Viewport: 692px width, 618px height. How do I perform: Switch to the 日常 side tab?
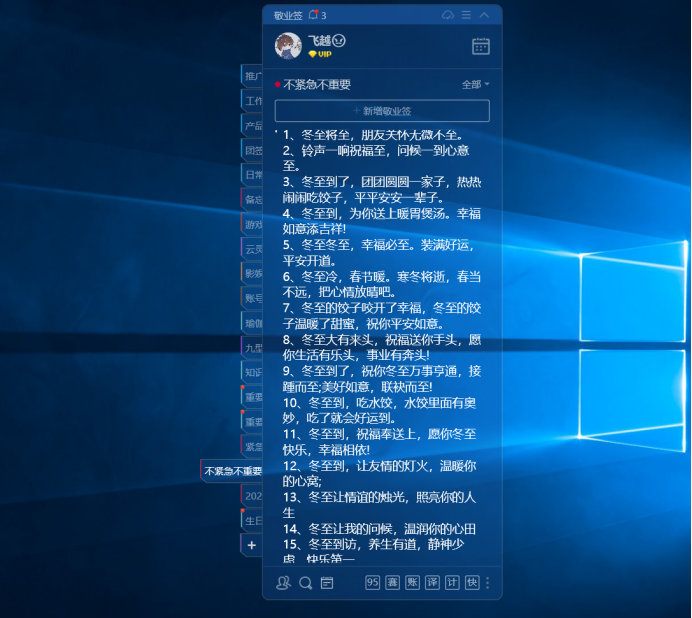tap(252, 175)
